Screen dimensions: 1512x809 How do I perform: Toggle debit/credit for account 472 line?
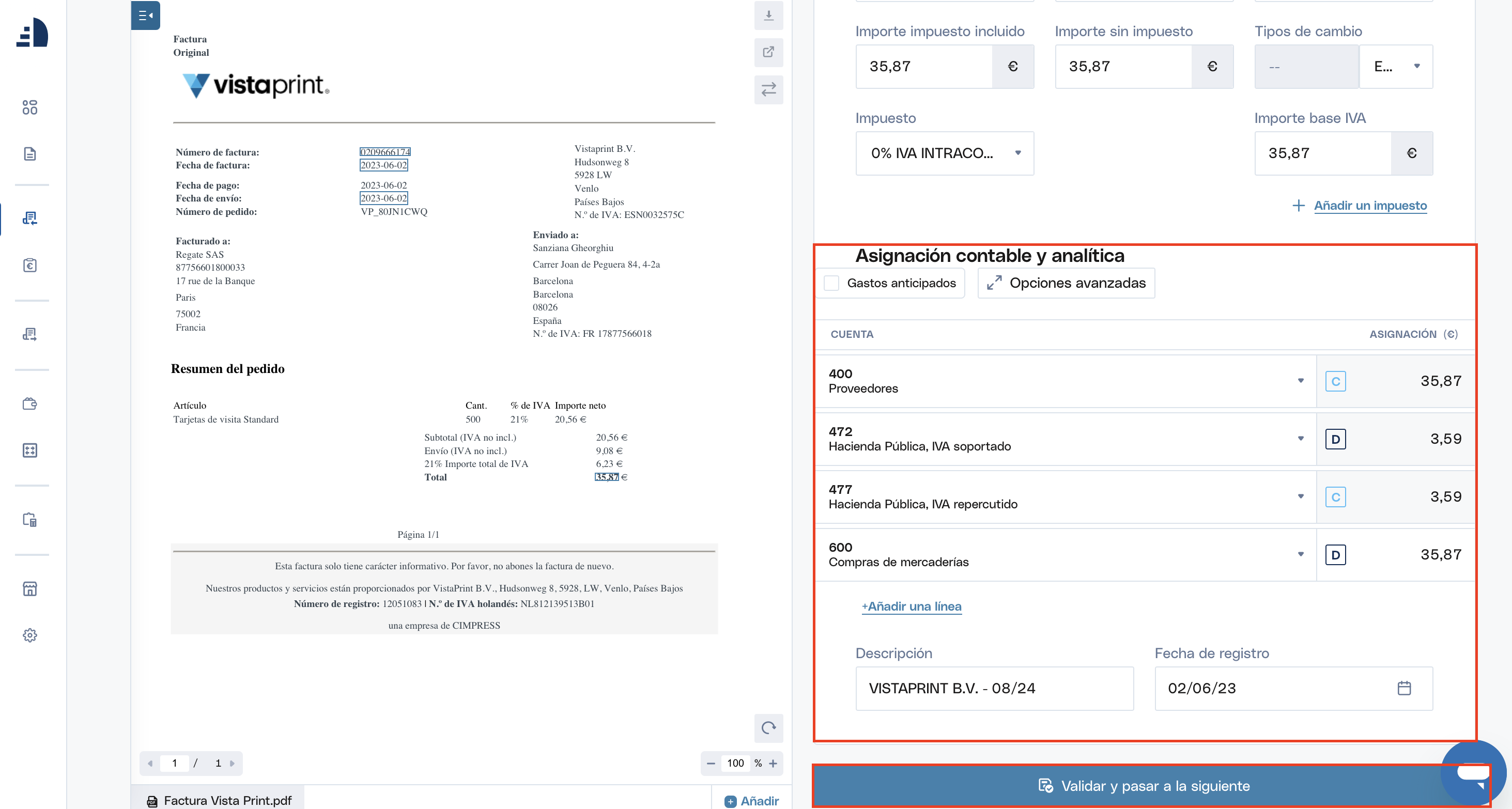tap(1335, 440)
